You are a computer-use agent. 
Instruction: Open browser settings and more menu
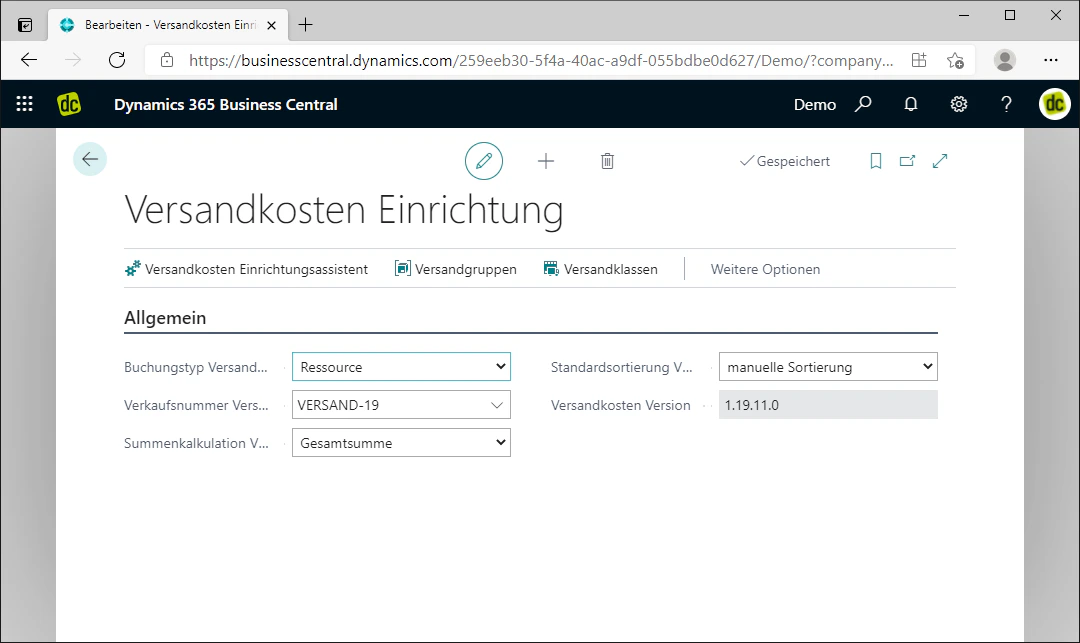(1050, 60)
